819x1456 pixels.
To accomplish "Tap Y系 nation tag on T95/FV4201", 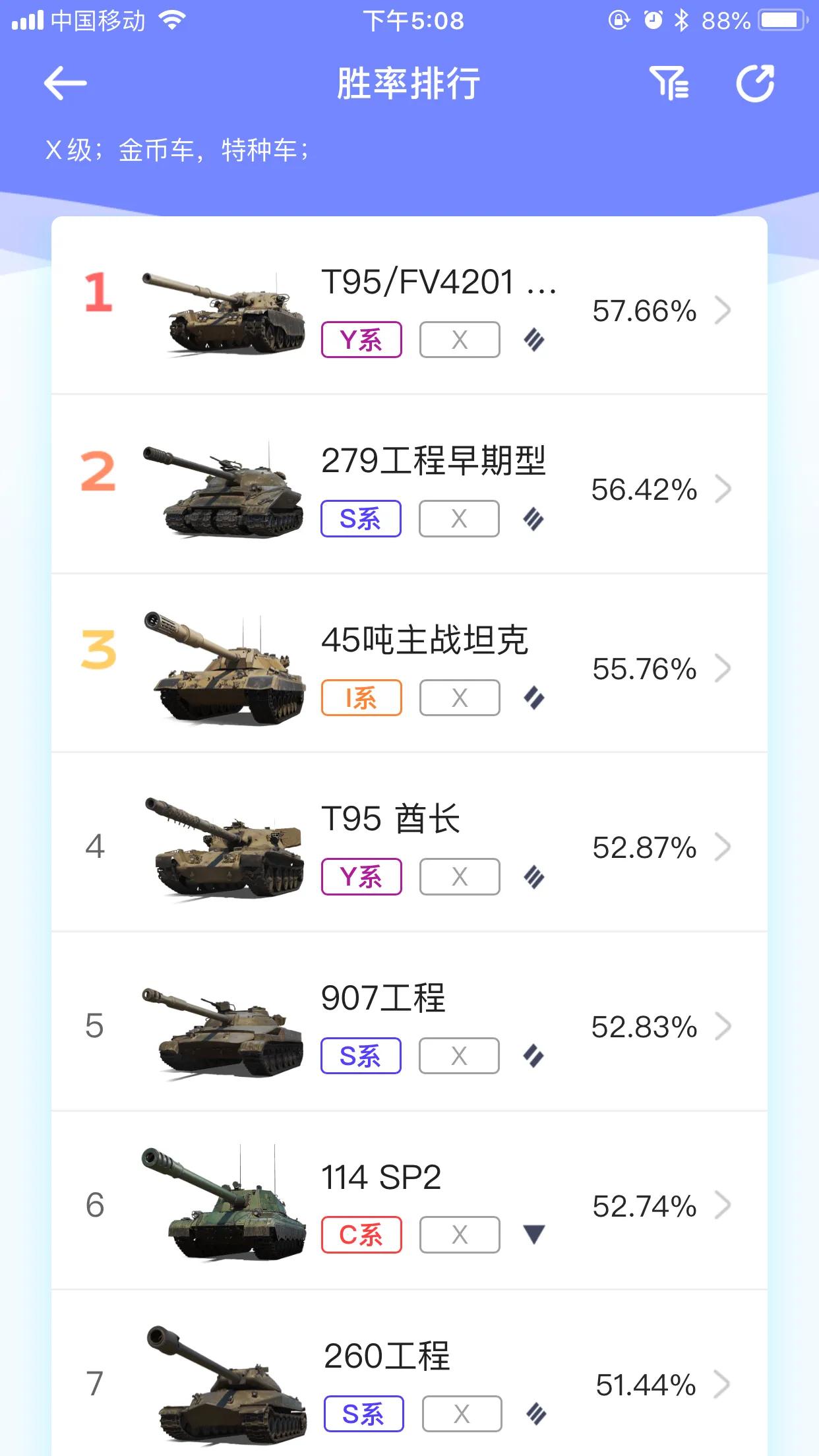I will click(361, 340).
